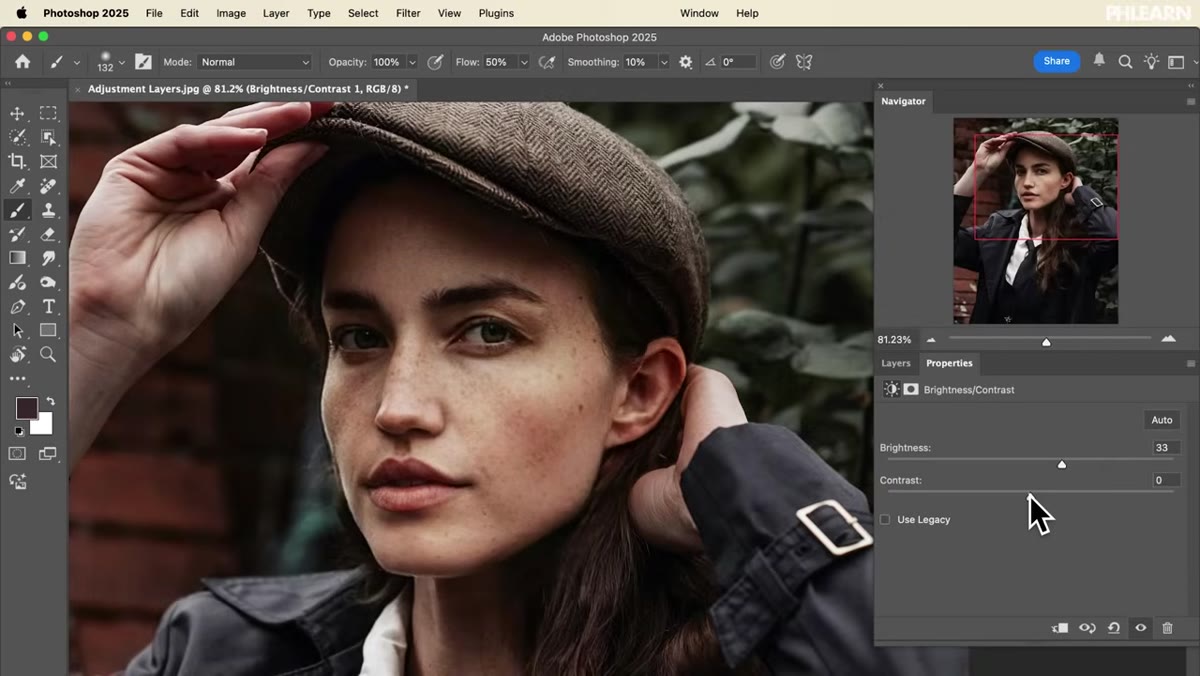Select the Eyedropper tool

[x=17, y=186]
